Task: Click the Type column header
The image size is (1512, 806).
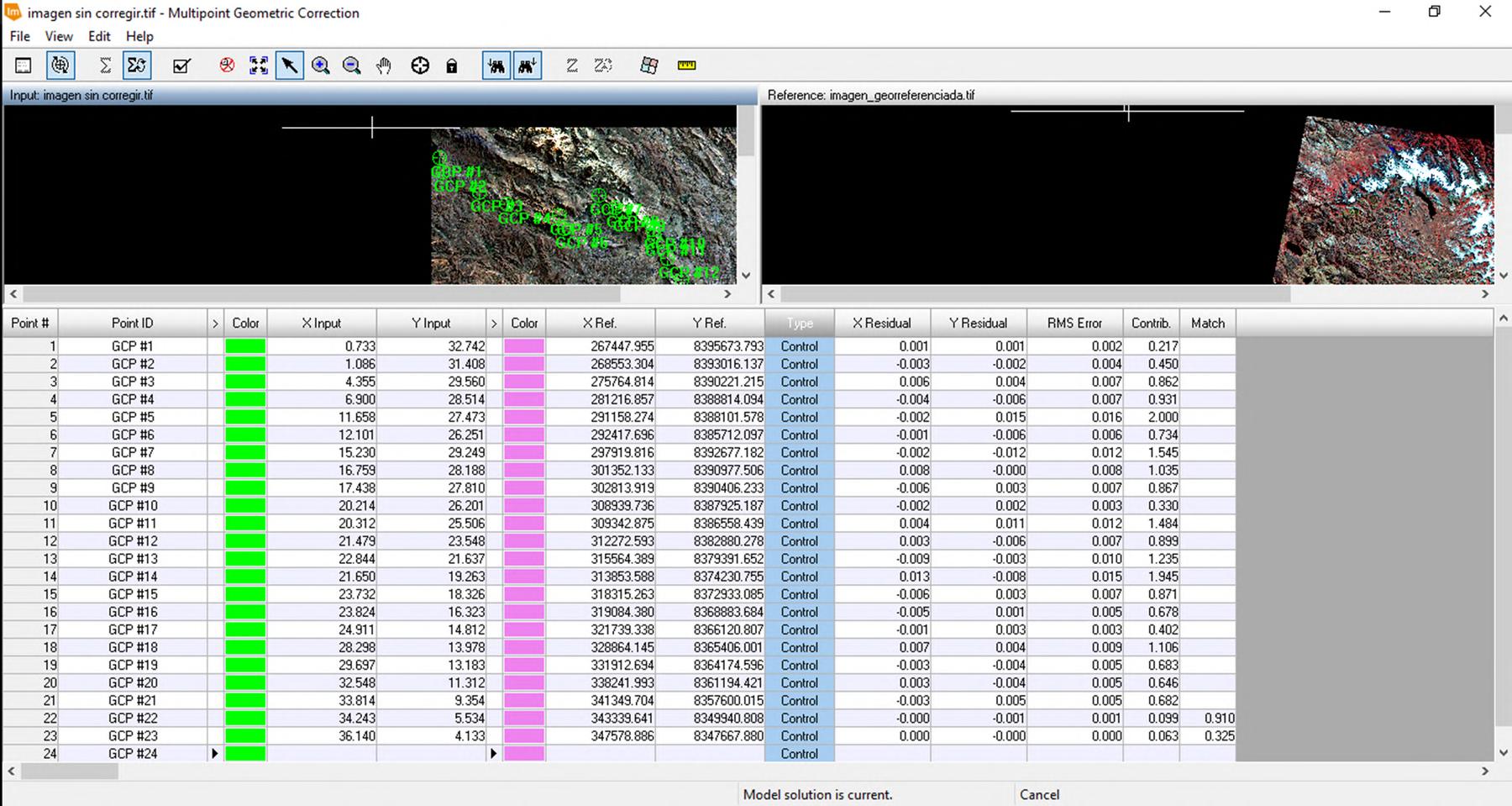Action: click(800, 323)
